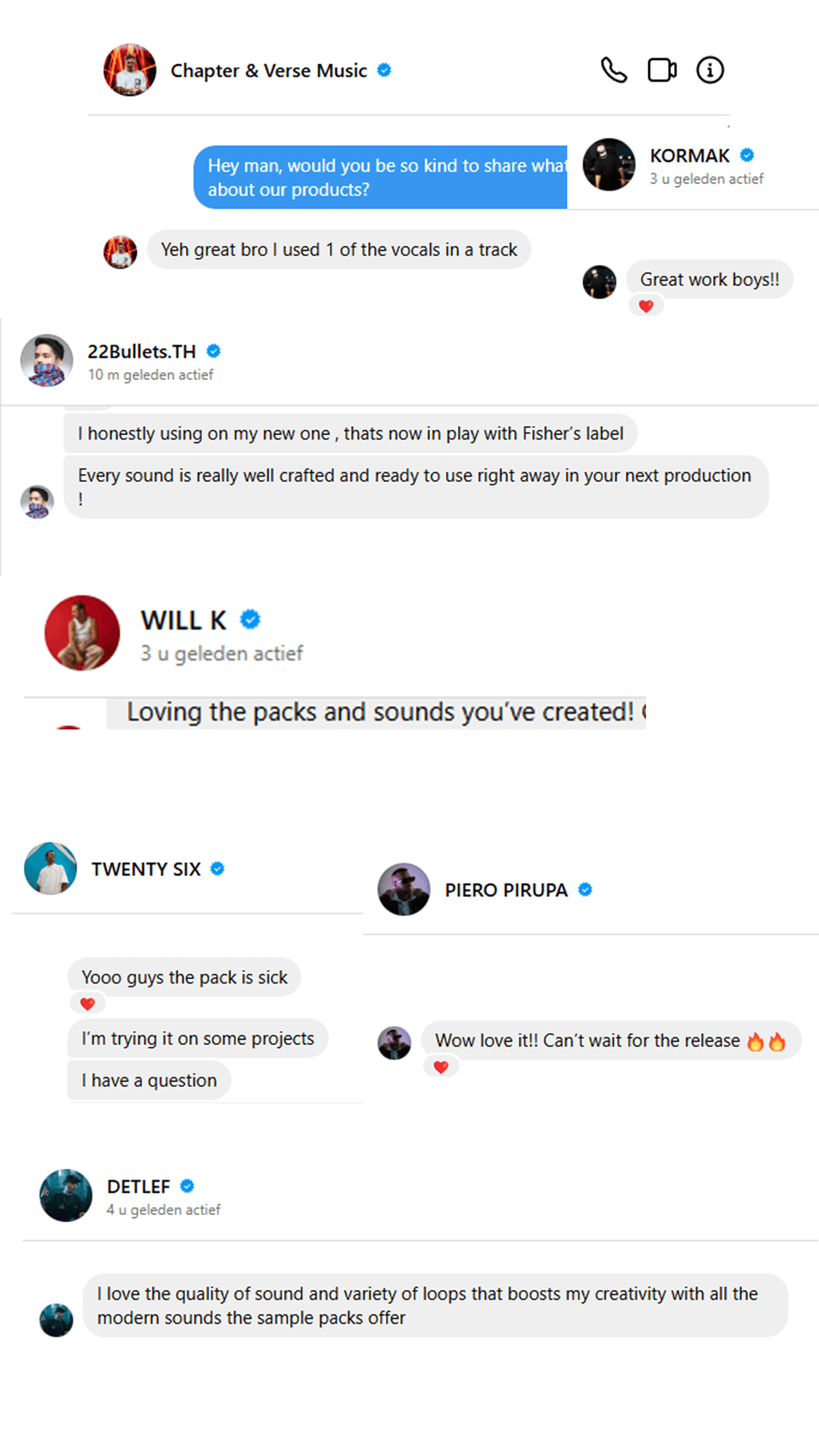This screenshot has height=1456, width=819.
Task: Click the heart reaction under "Great work boys!!"
Action: [646, 306]
